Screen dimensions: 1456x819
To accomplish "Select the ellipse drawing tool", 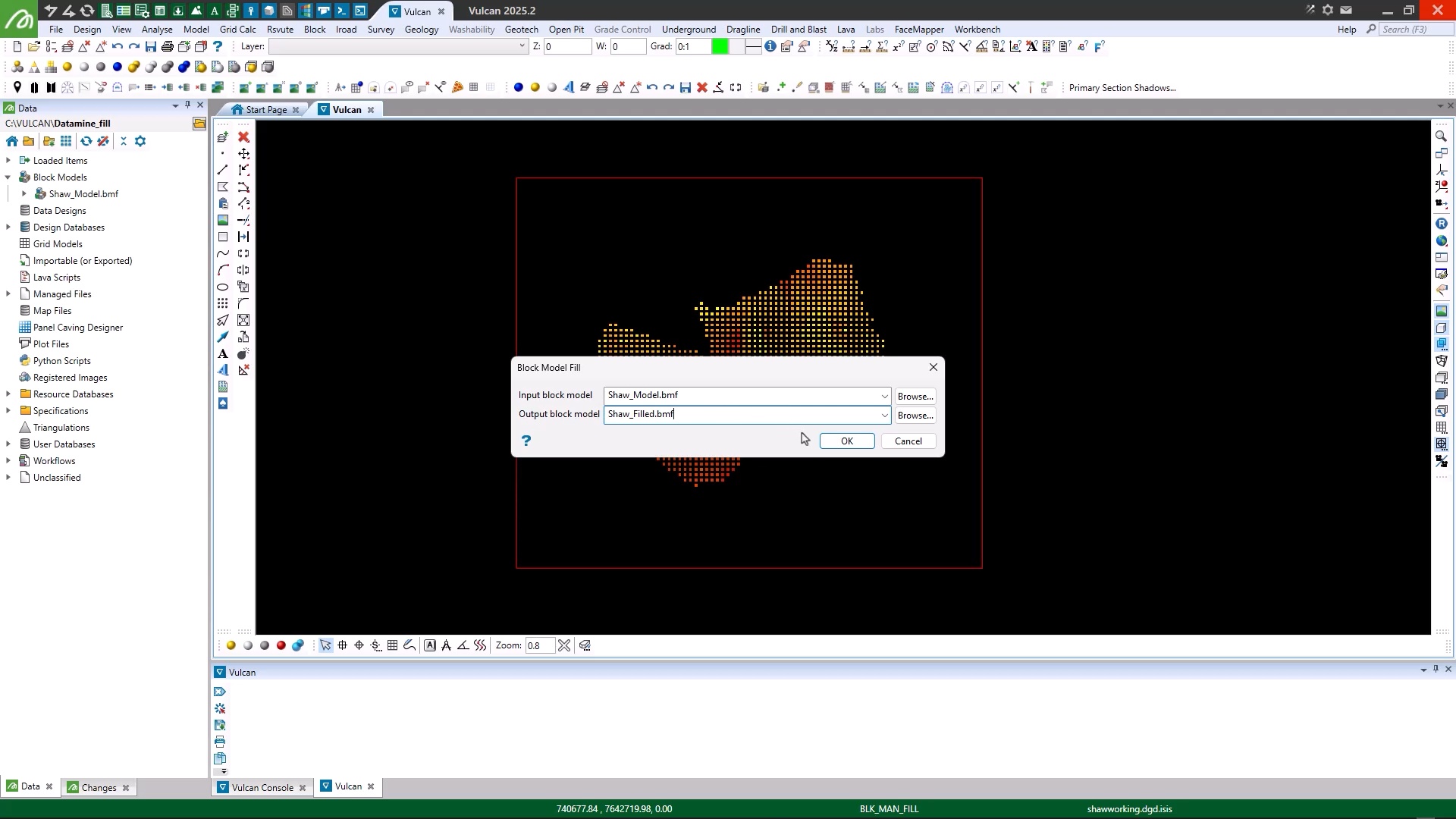I will pyautogui.click(x=223, y=287).
